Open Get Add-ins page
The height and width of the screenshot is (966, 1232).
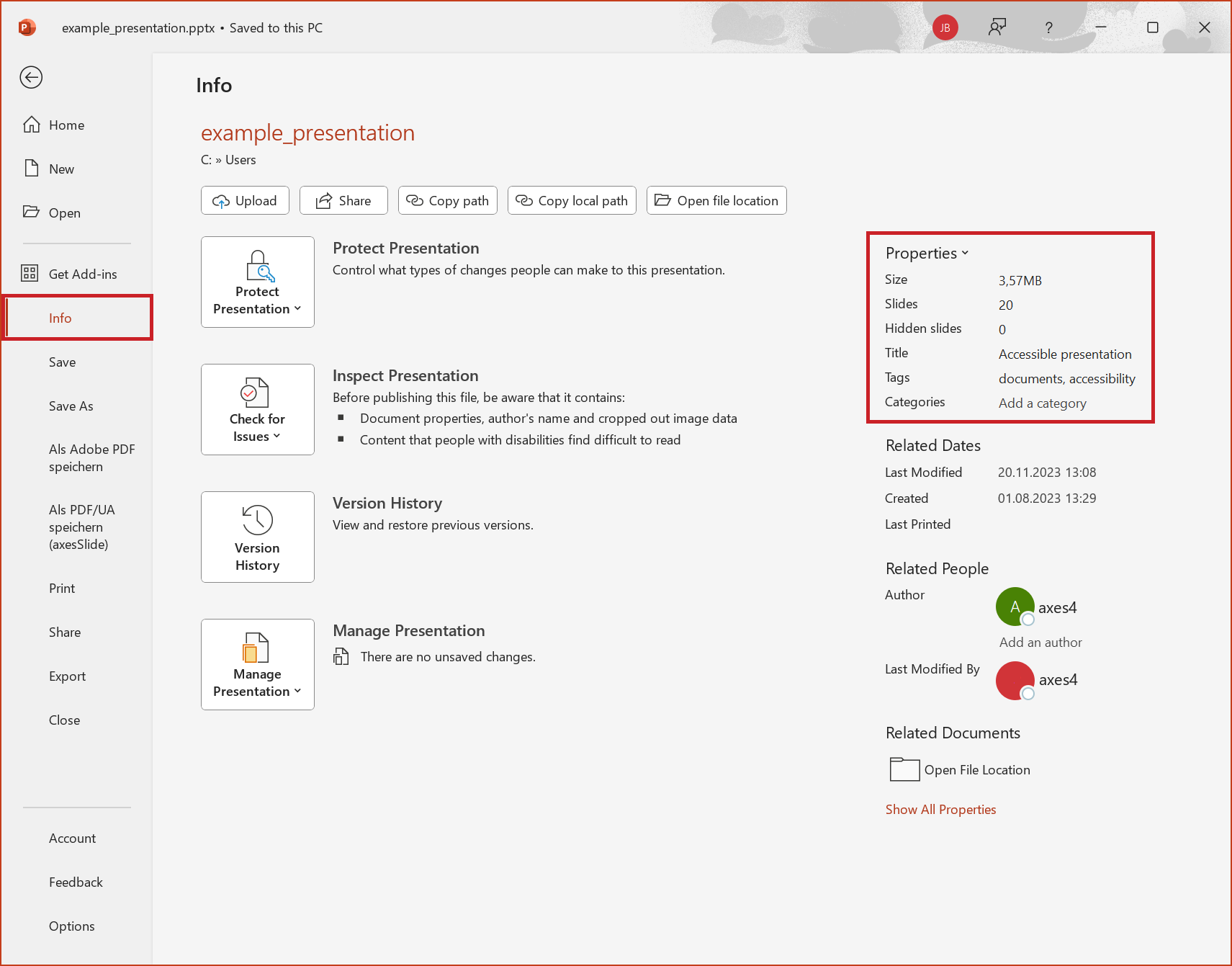click(x=76, y=274)
